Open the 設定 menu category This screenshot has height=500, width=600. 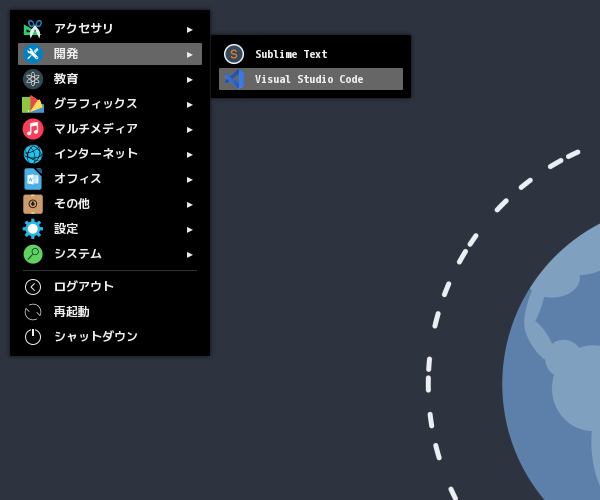[110, 229]
